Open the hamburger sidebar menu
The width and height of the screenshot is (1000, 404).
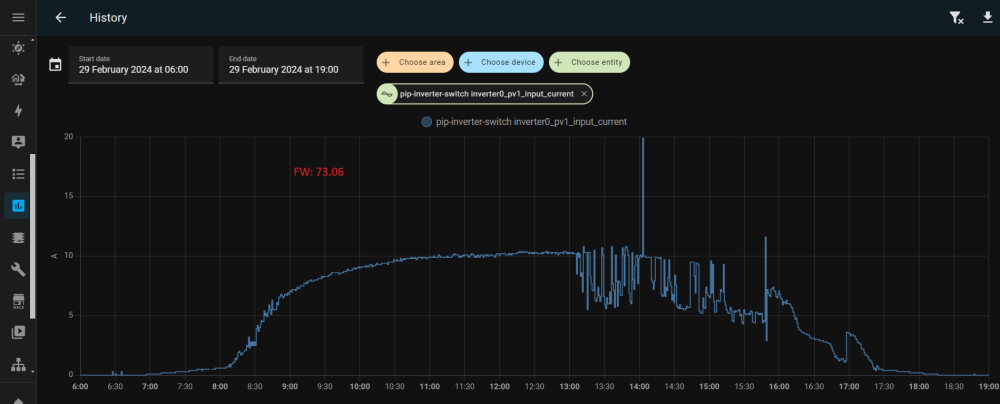[x=18, y=17]
